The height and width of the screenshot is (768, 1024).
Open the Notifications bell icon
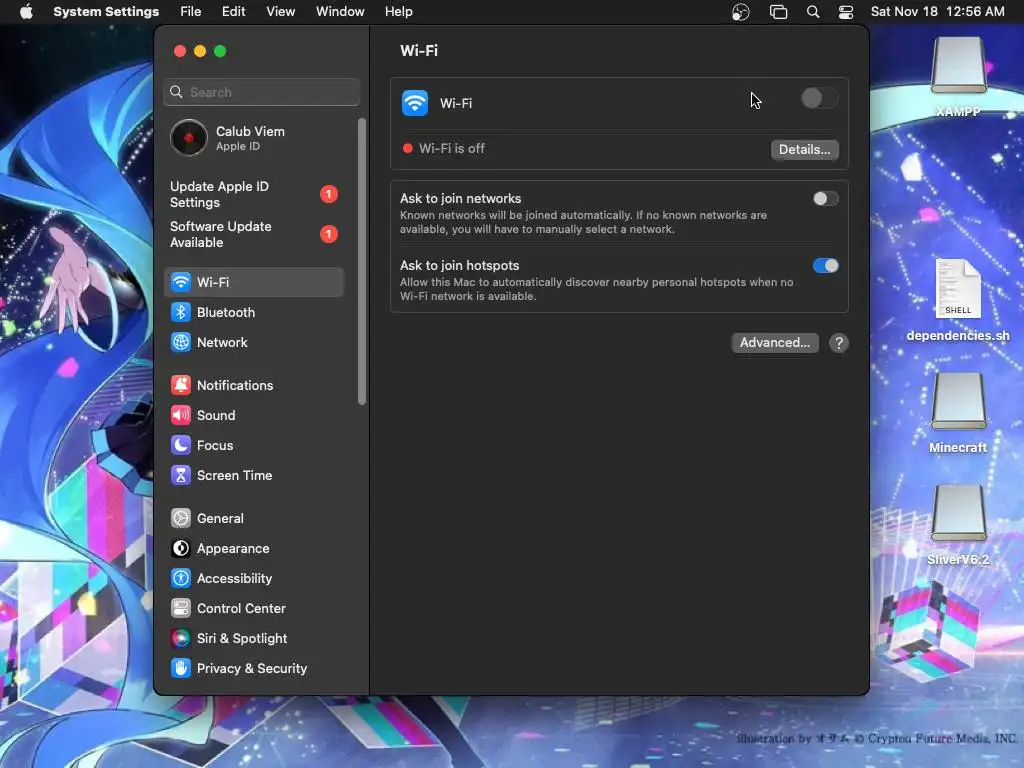[181, 385]
